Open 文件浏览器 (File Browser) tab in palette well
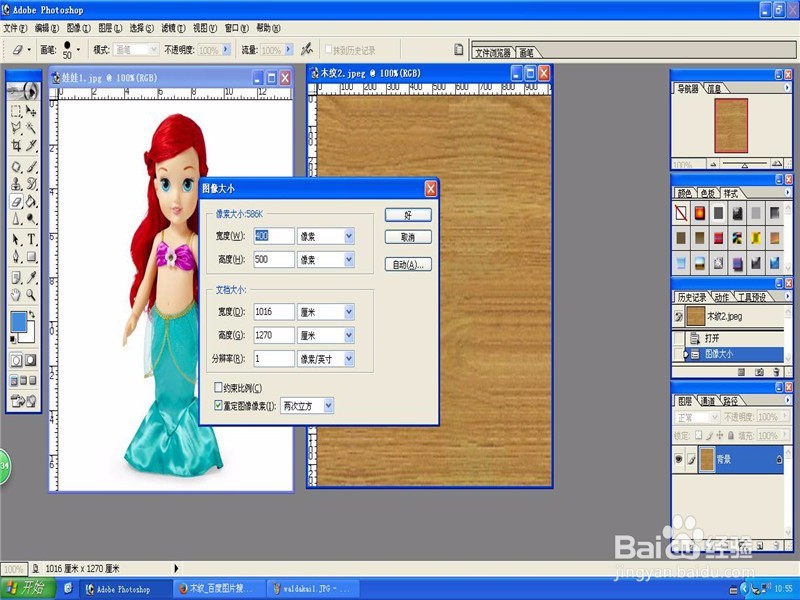Screen dimensions: 800x600 pyautogui.click(x=492, y=53)
